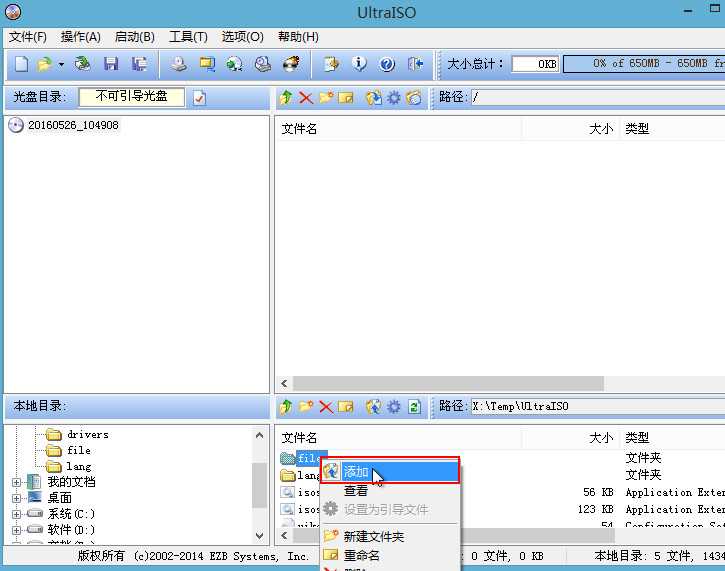Viewport: 725px width, 571px height.
Task: Click the up-folder icon in disc pane
Action: [x=286, y=98]
